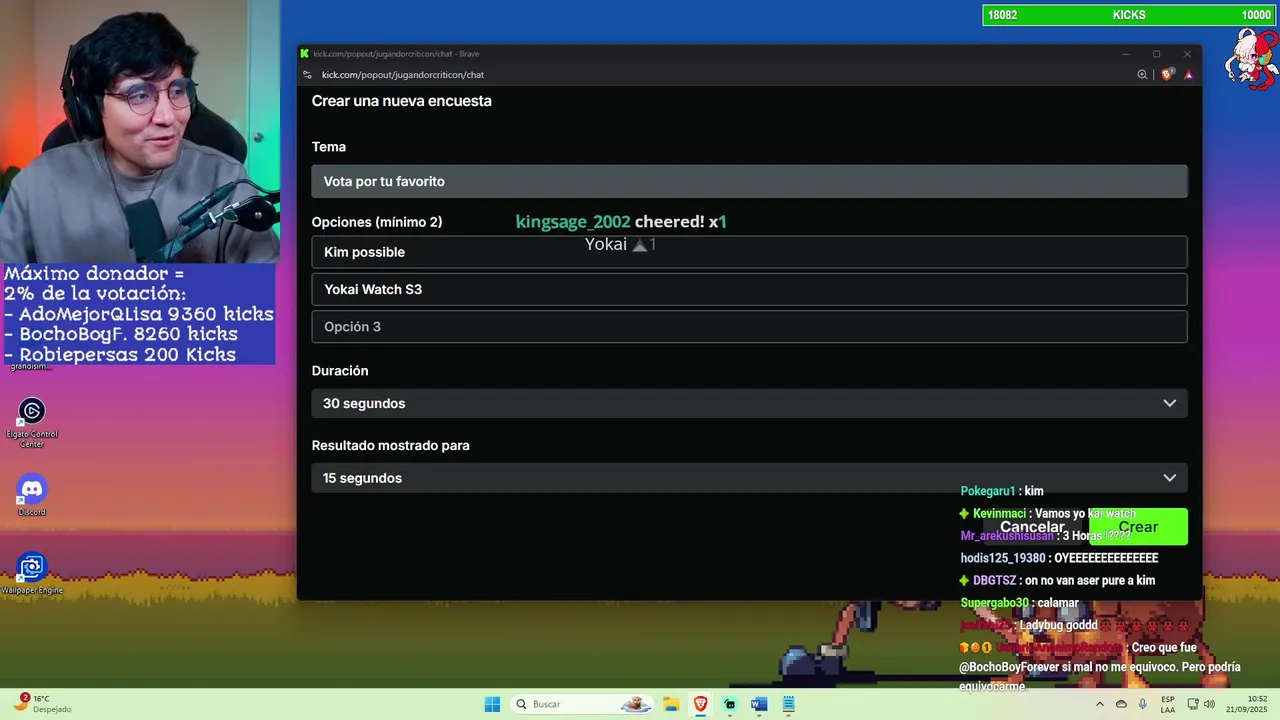This screenshot has width=1280, height=720.
Task: Click the 'Duración' label
Action: [340, 371]
